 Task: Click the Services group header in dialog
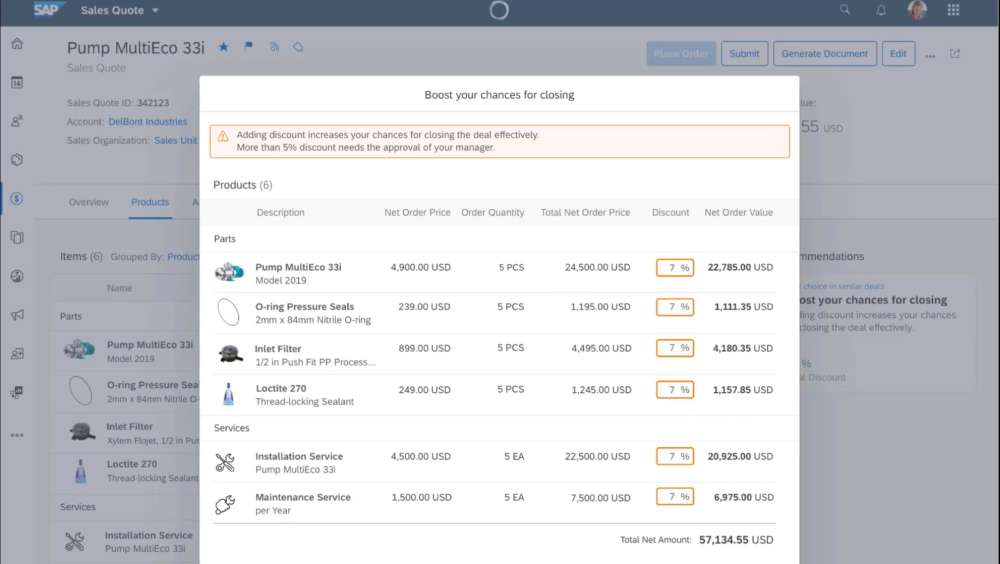point(232,428)
